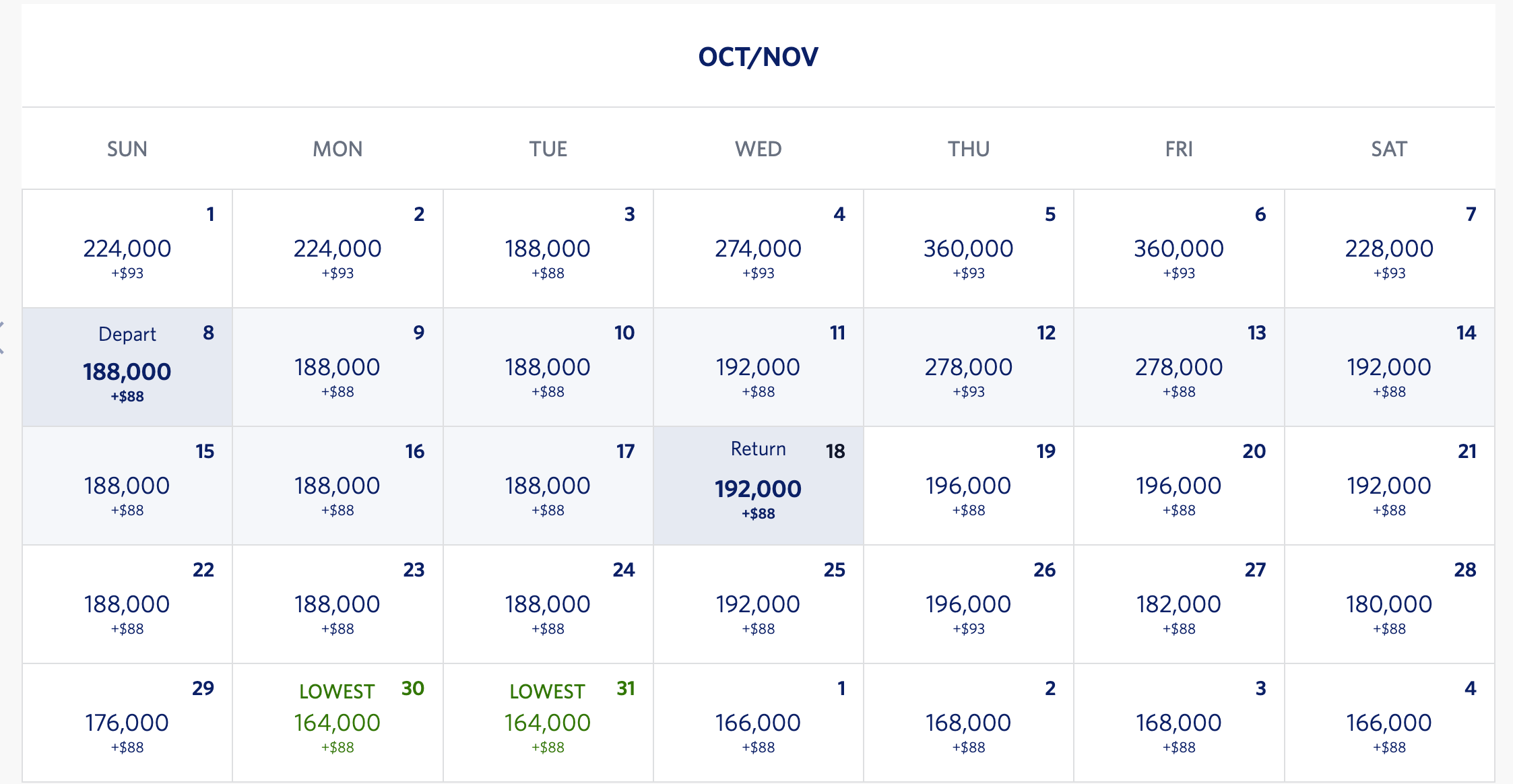
Task: Select the 228,000 miles fare on the 7th
Action: pos(1389,249)
